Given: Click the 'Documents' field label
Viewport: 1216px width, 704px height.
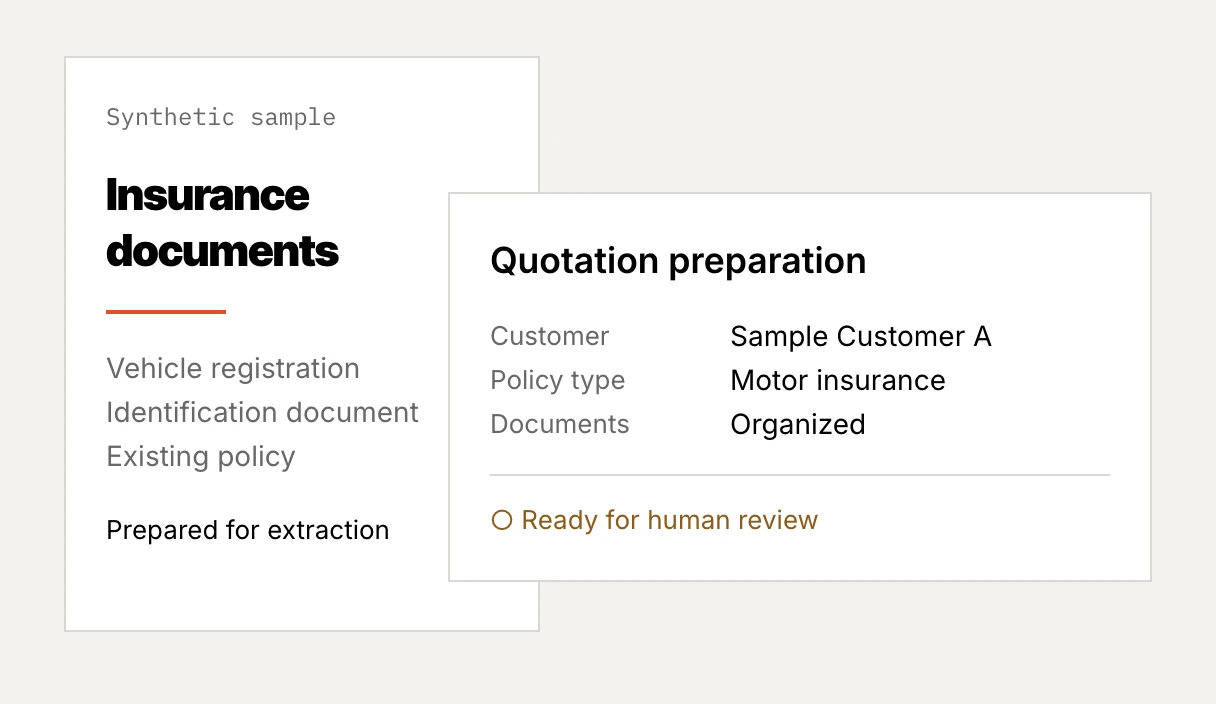Looking at the screenshot, I should tap(560, 425).
